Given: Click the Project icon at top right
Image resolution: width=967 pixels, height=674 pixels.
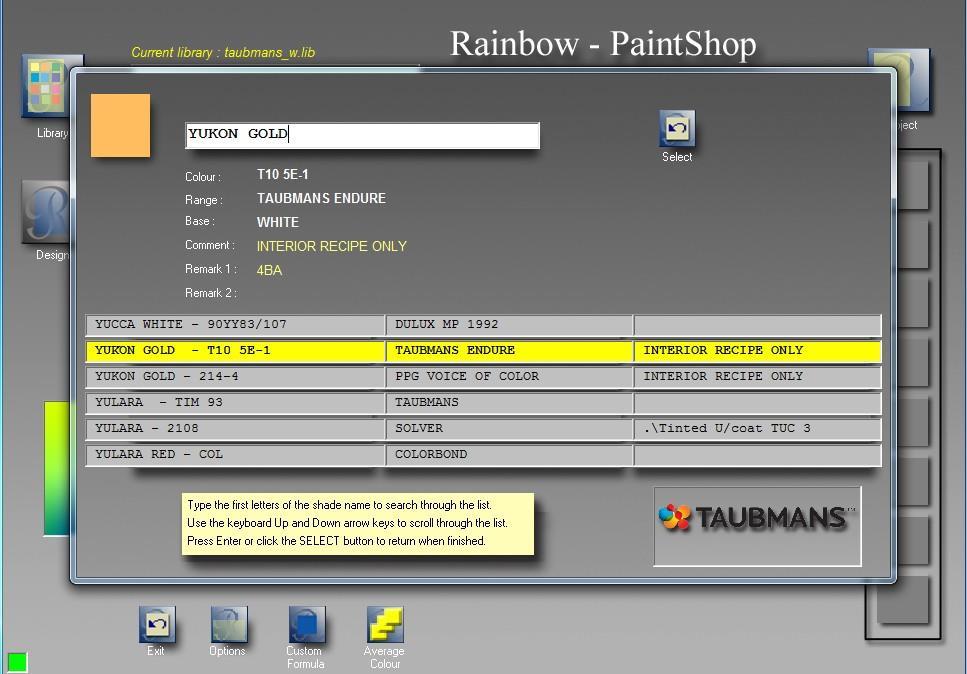Looking at the screenshot, I should tap(911, 80).
